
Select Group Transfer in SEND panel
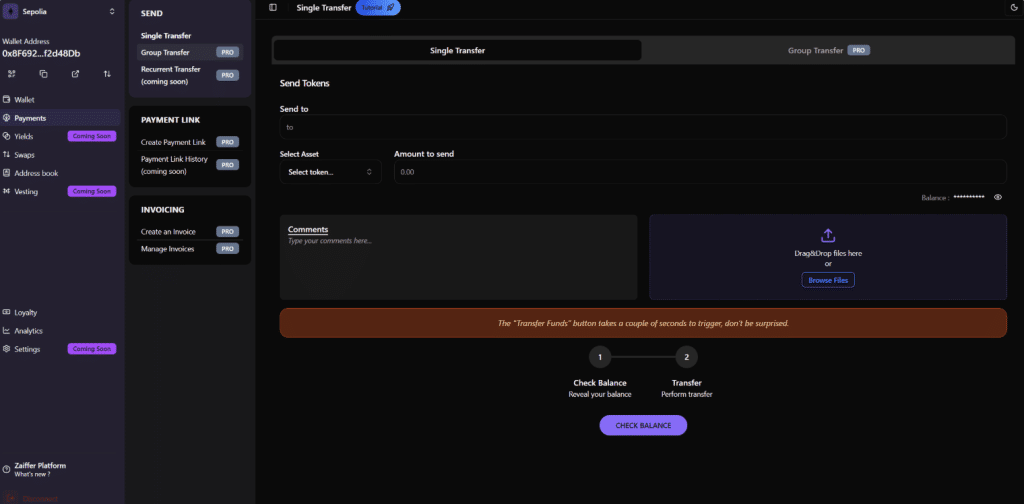pos(165,52)
